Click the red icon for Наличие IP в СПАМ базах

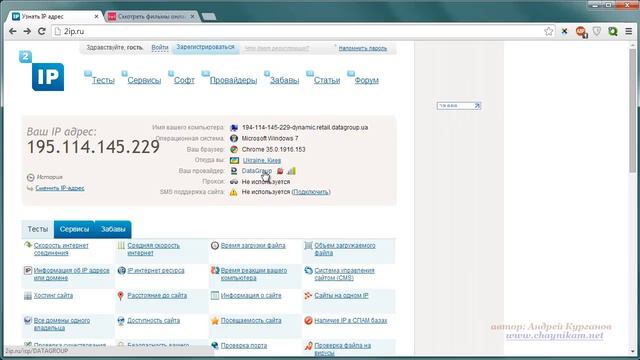308,321
